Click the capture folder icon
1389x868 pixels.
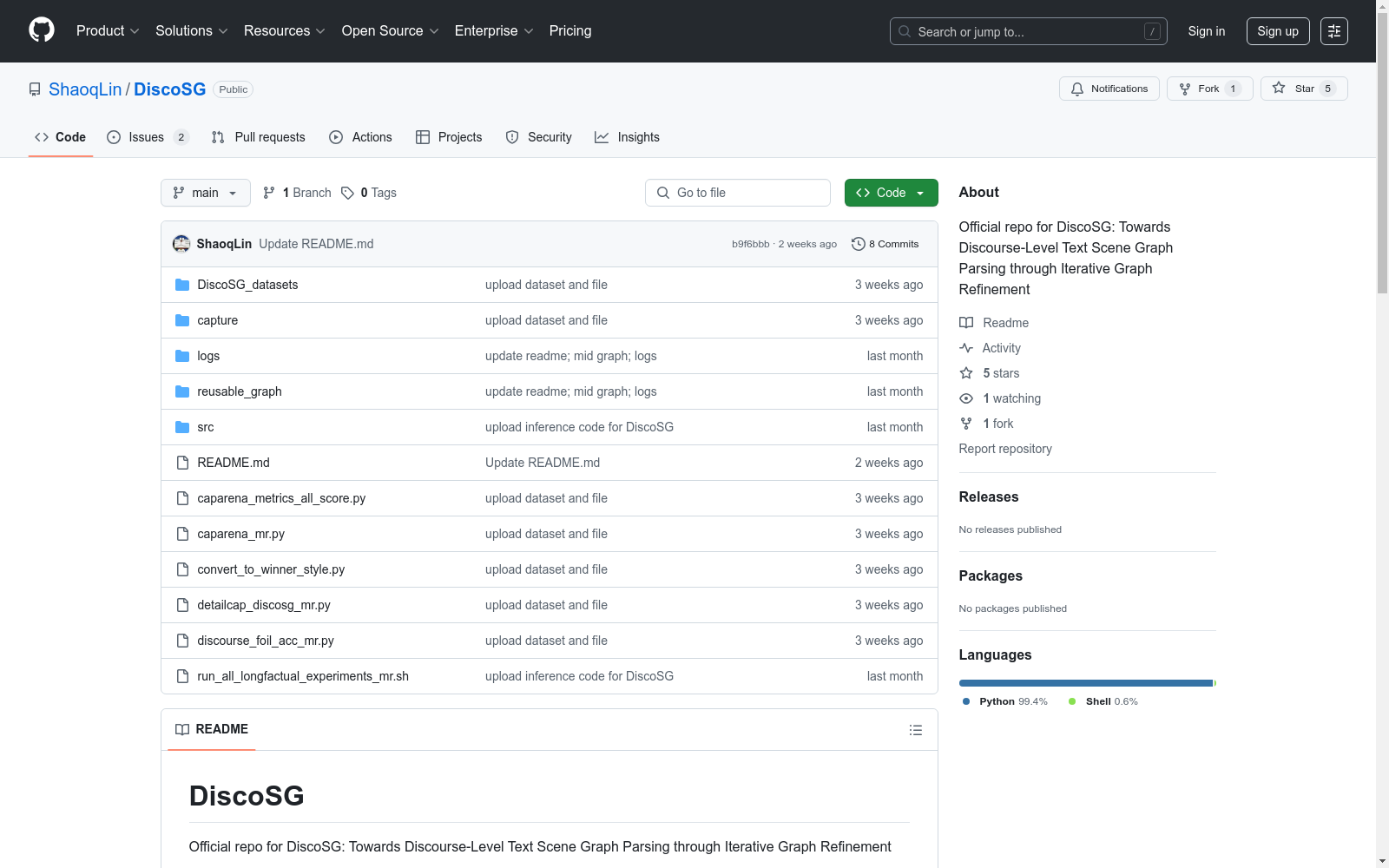pos(182,320)
